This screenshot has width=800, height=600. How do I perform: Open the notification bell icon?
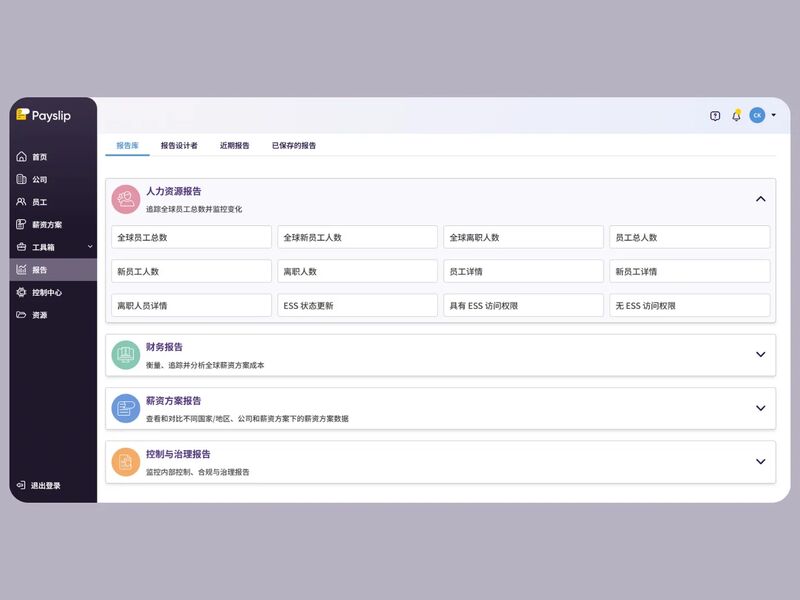point(737,116)
